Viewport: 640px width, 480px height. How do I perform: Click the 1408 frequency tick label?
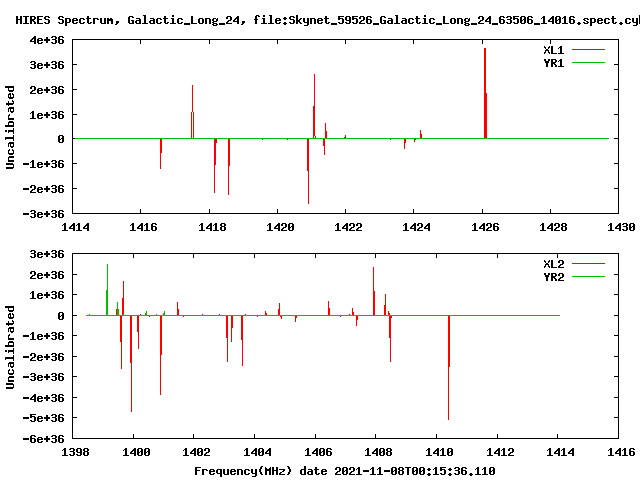pyautogui.click(x=378, y=452)
